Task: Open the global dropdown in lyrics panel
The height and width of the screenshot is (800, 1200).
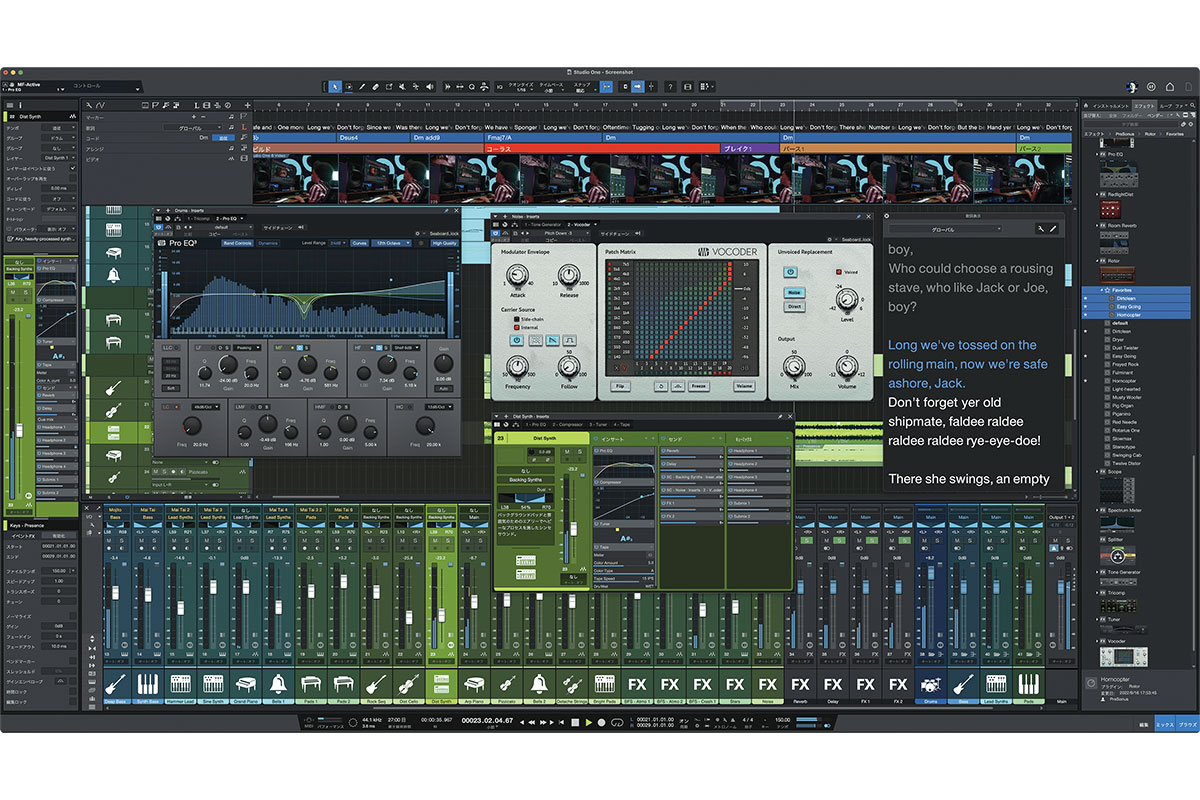Action: (945, 229)
